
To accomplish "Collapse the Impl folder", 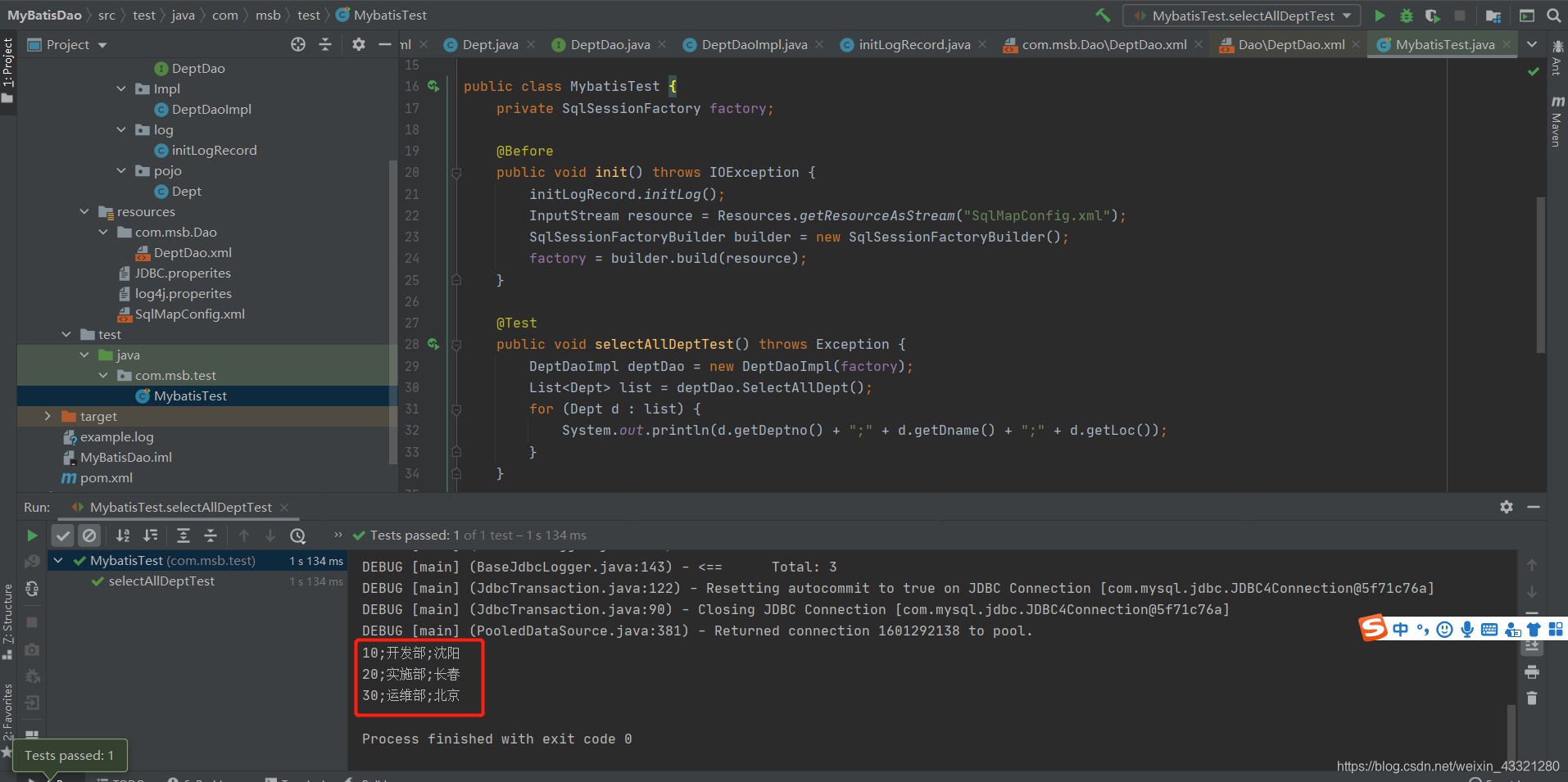I will [x=121, y=88].
